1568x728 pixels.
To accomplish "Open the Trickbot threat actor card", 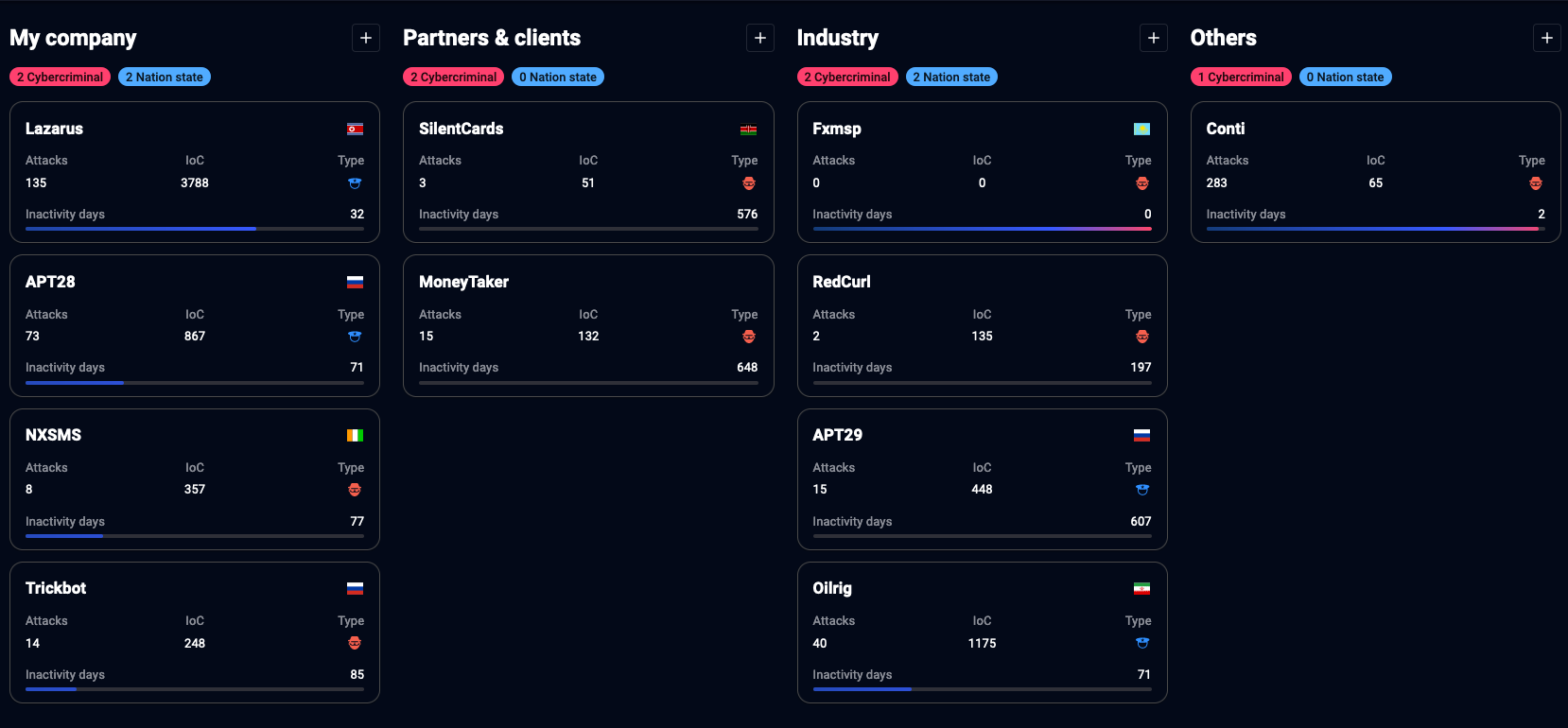I will tap(56, 588).
